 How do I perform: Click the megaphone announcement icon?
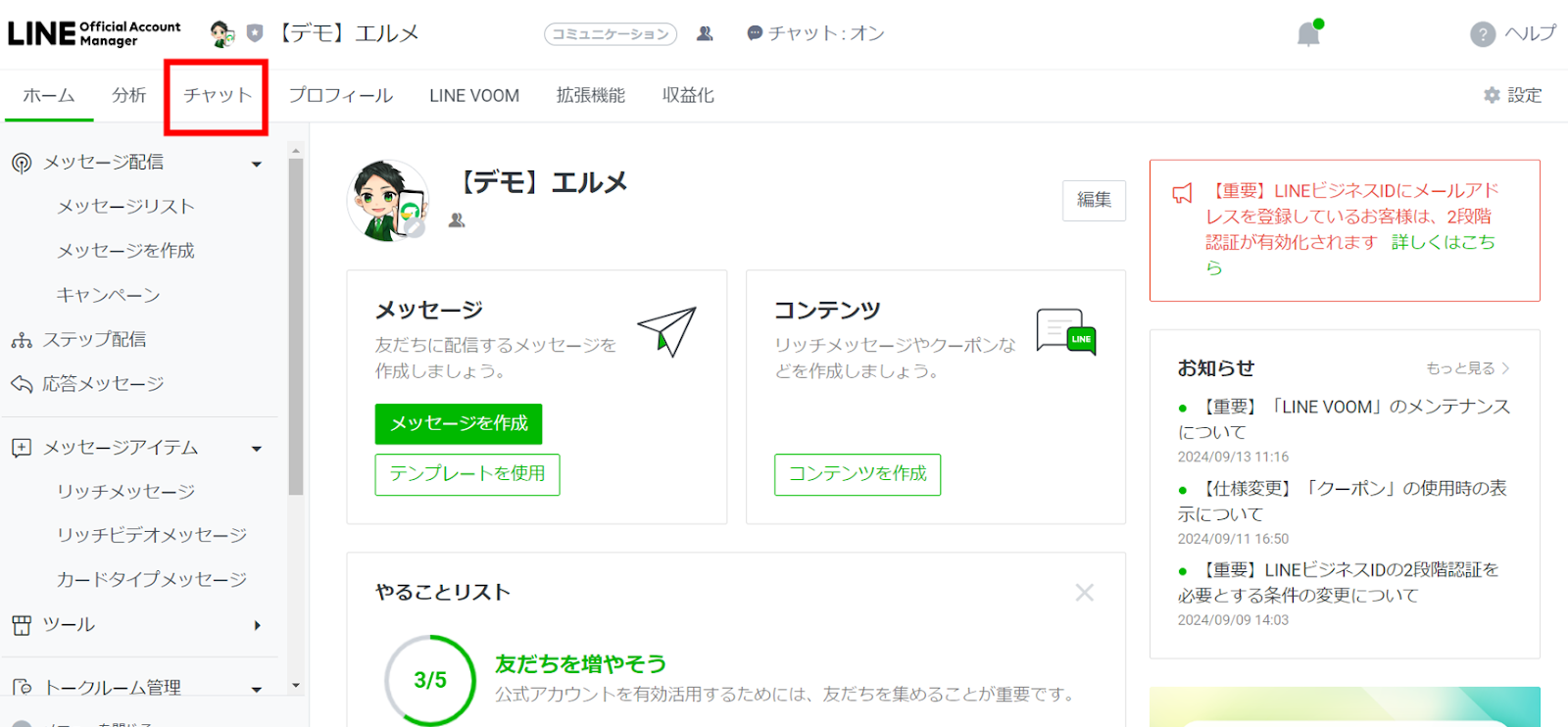click(x=1183, y=193)
